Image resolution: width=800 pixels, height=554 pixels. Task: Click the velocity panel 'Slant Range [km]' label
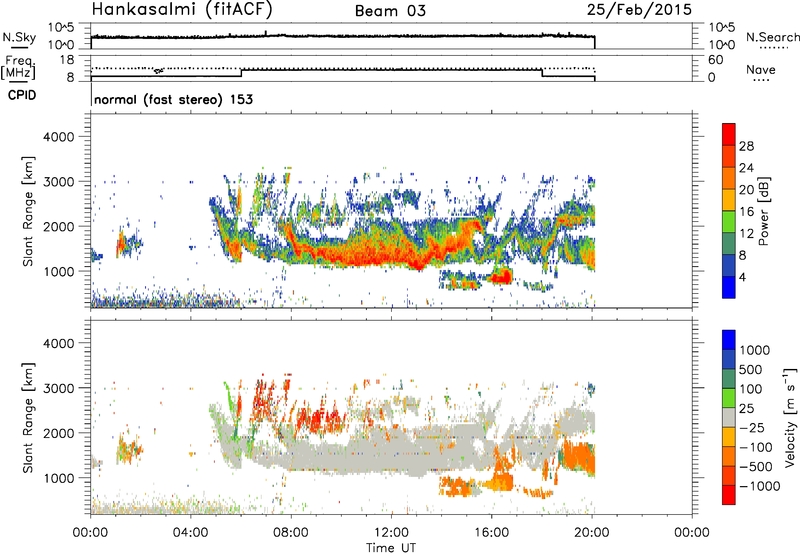(28, 417)
